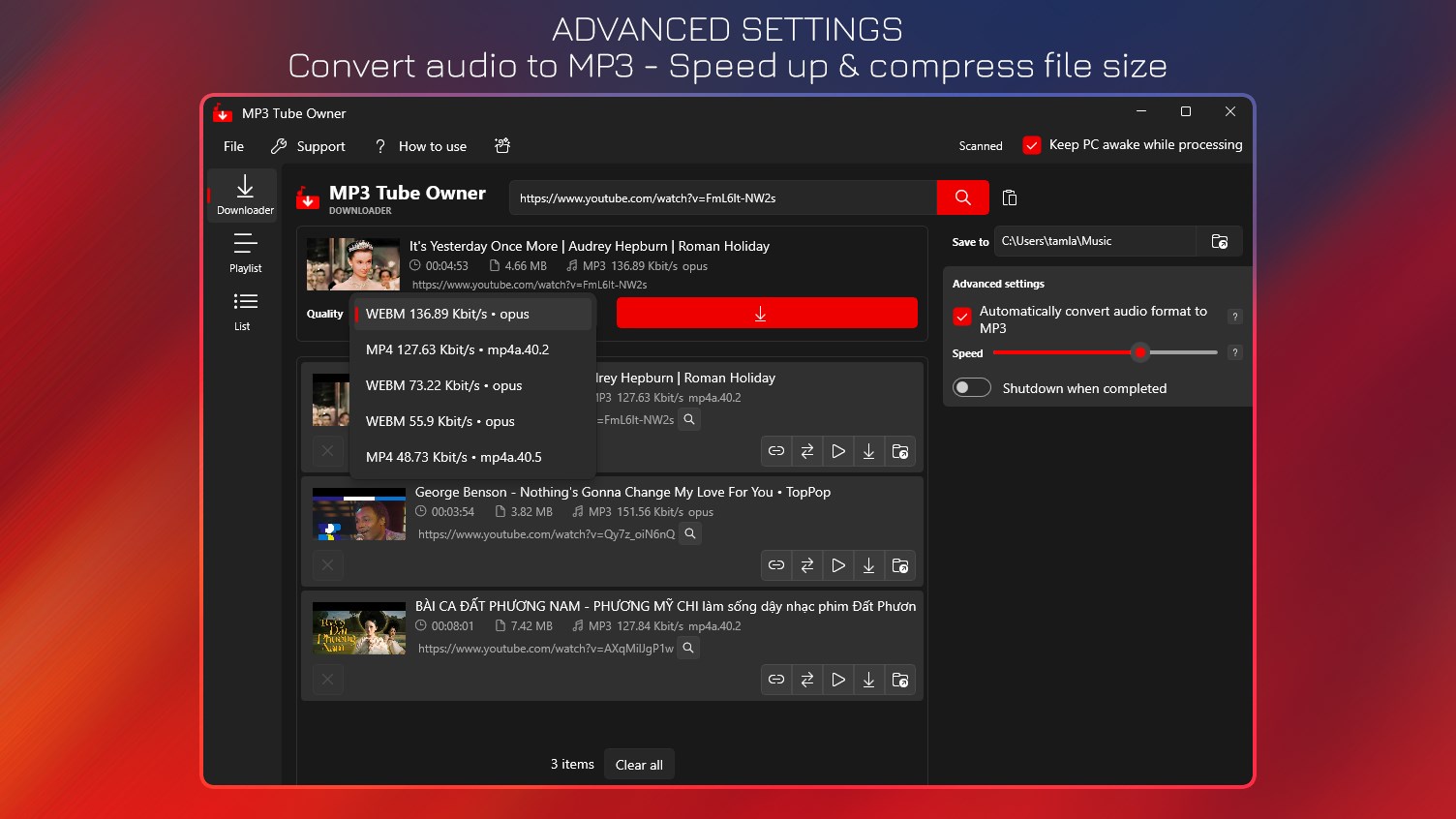
Task: Play the Audrey Hepburn Roman Holiday preview
Action: [837, 451]
